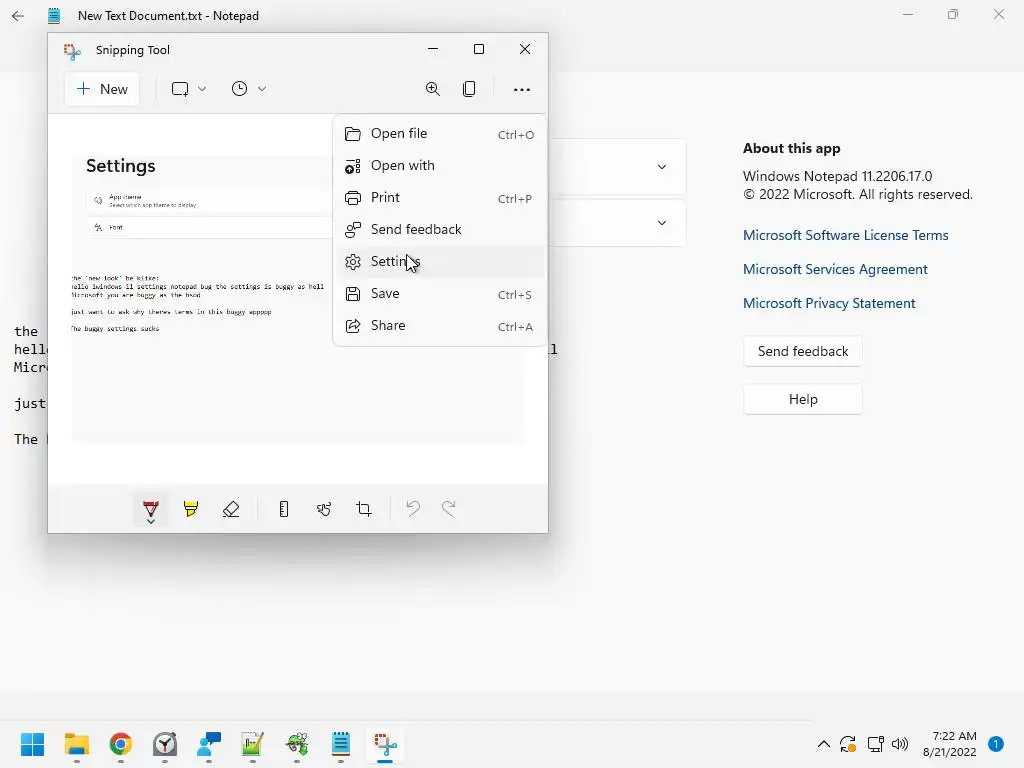This screenshot has width=1024, height=768.
Task: Select the yellow highlighter tool
Action: [191, 509]
